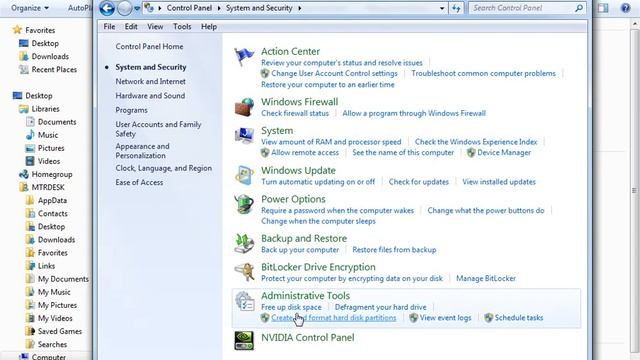The height and width of the screenshot is (360, 640).
Task: Select Homegroup icon in Explorer navigation pane
Action: point(24,174)
